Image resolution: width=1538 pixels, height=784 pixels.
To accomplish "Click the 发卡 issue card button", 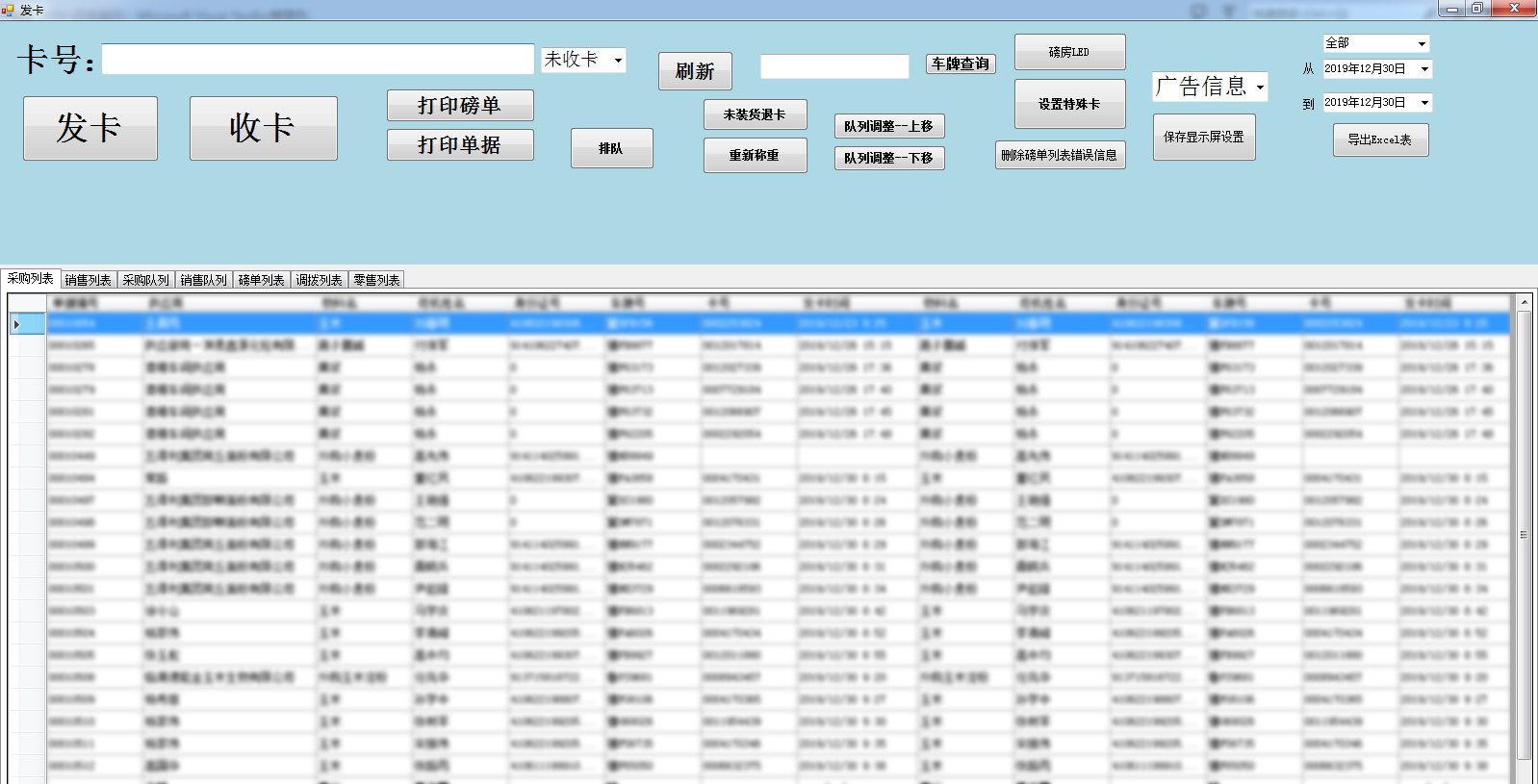I will pyautogui.click(x=90, y=128).
